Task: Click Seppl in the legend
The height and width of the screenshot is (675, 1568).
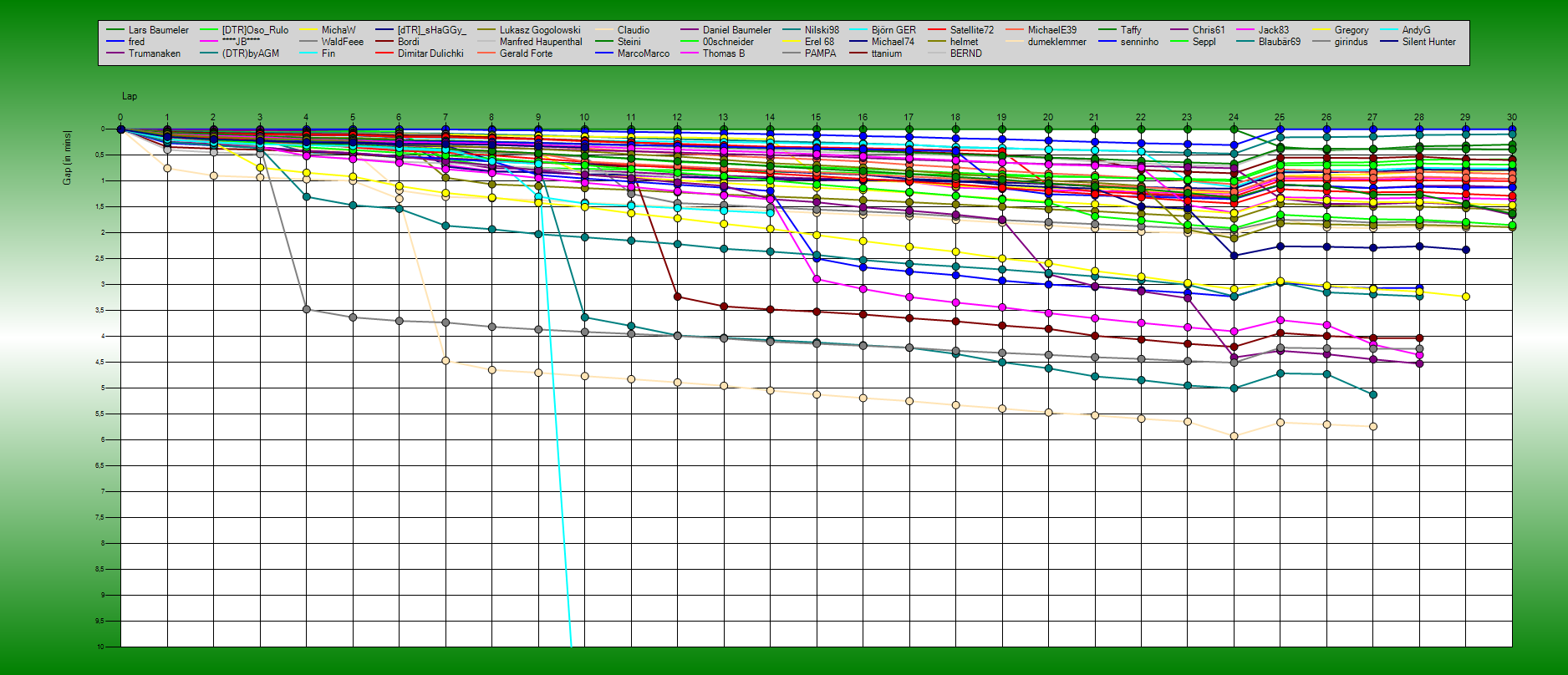Action: coord(1204,42)
